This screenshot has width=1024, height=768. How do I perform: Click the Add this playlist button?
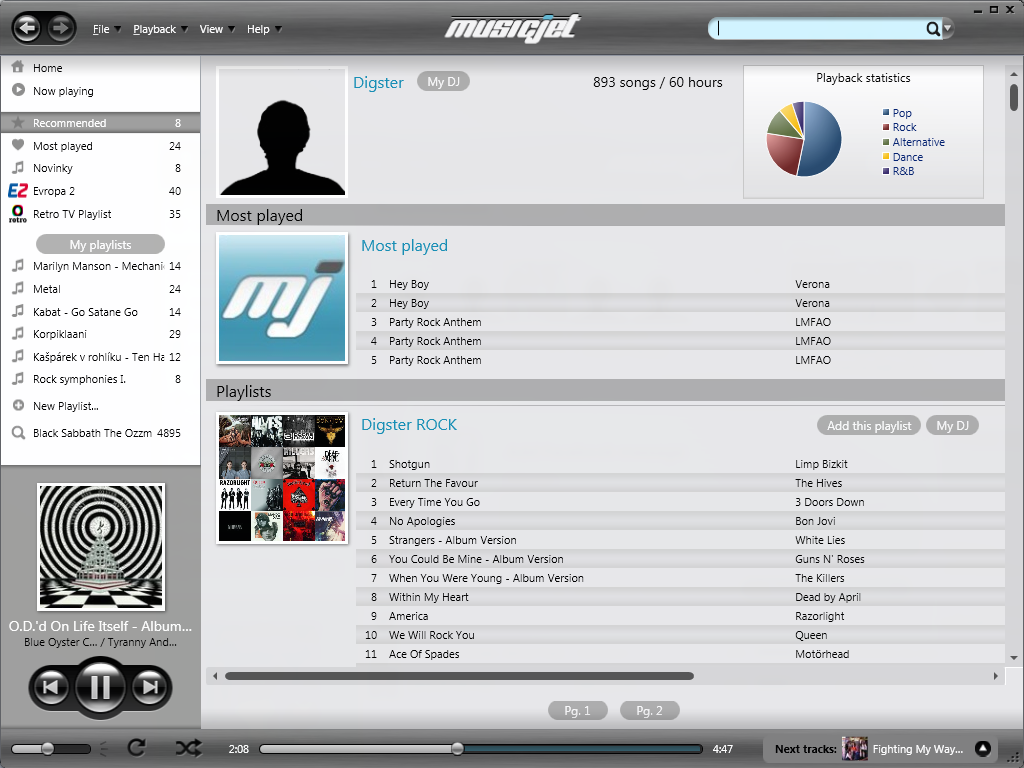click(x=869, y=426)
